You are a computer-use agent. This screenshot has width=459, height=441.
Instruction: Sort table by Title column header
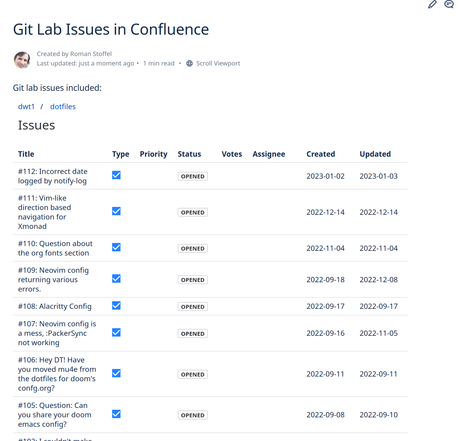pos(26,154)
